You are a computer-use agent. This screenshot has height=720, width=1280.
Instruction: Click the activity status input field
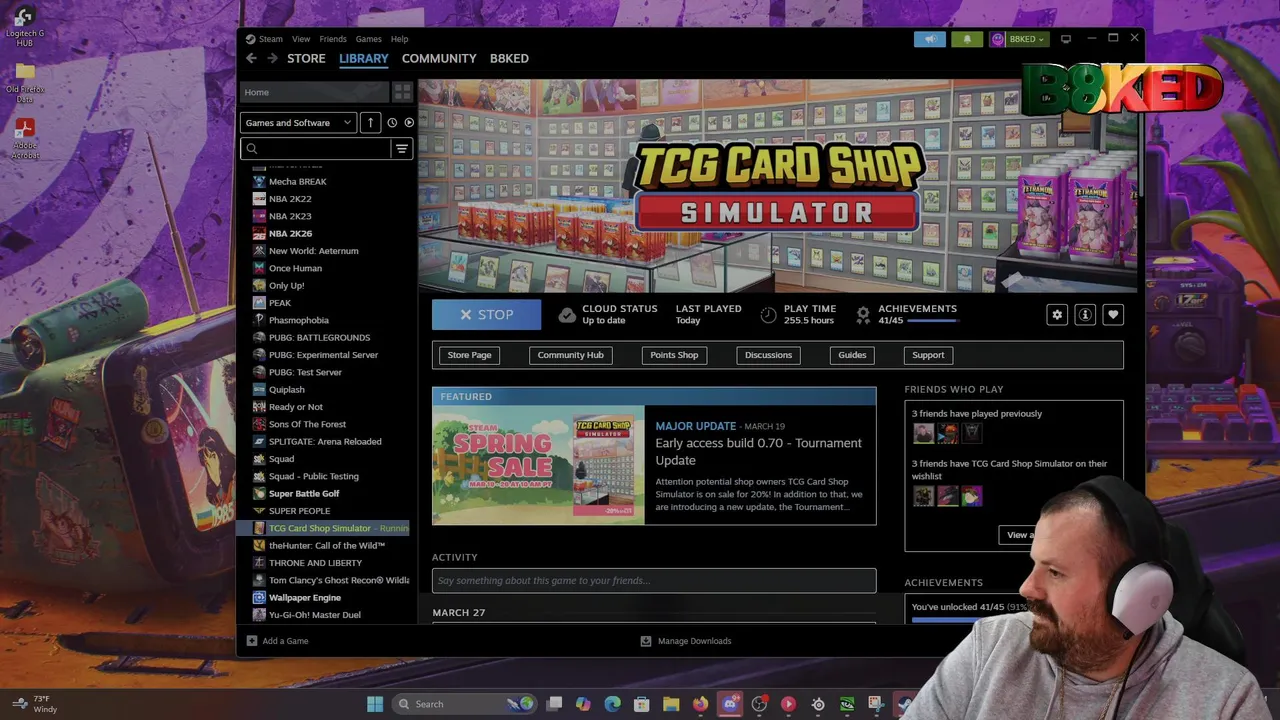tap(654, 580)
